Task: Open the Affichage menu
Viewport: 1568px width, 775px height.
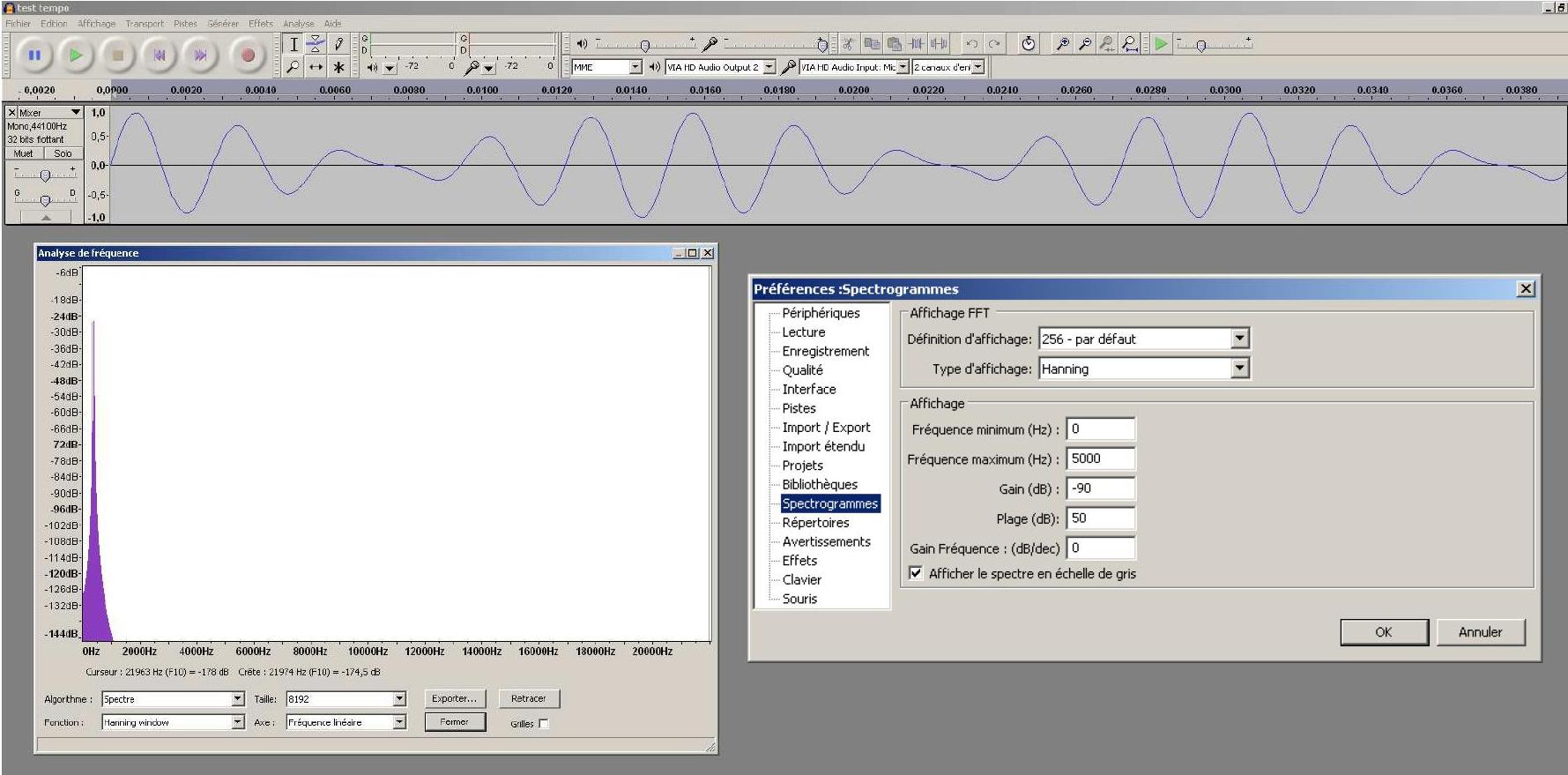Action: point(96,24)
